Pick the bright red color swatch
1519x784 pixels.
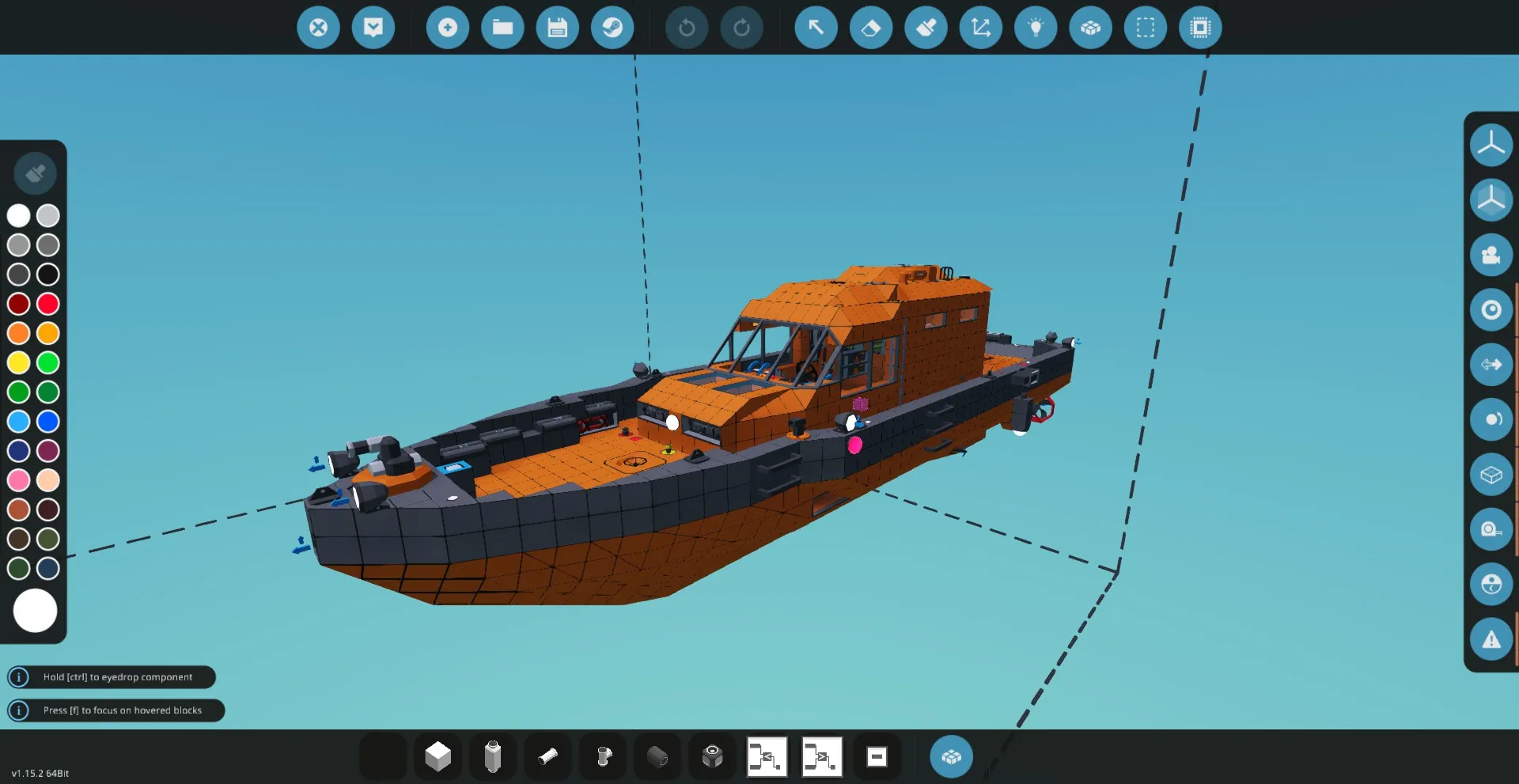click(x=48, y=304)
